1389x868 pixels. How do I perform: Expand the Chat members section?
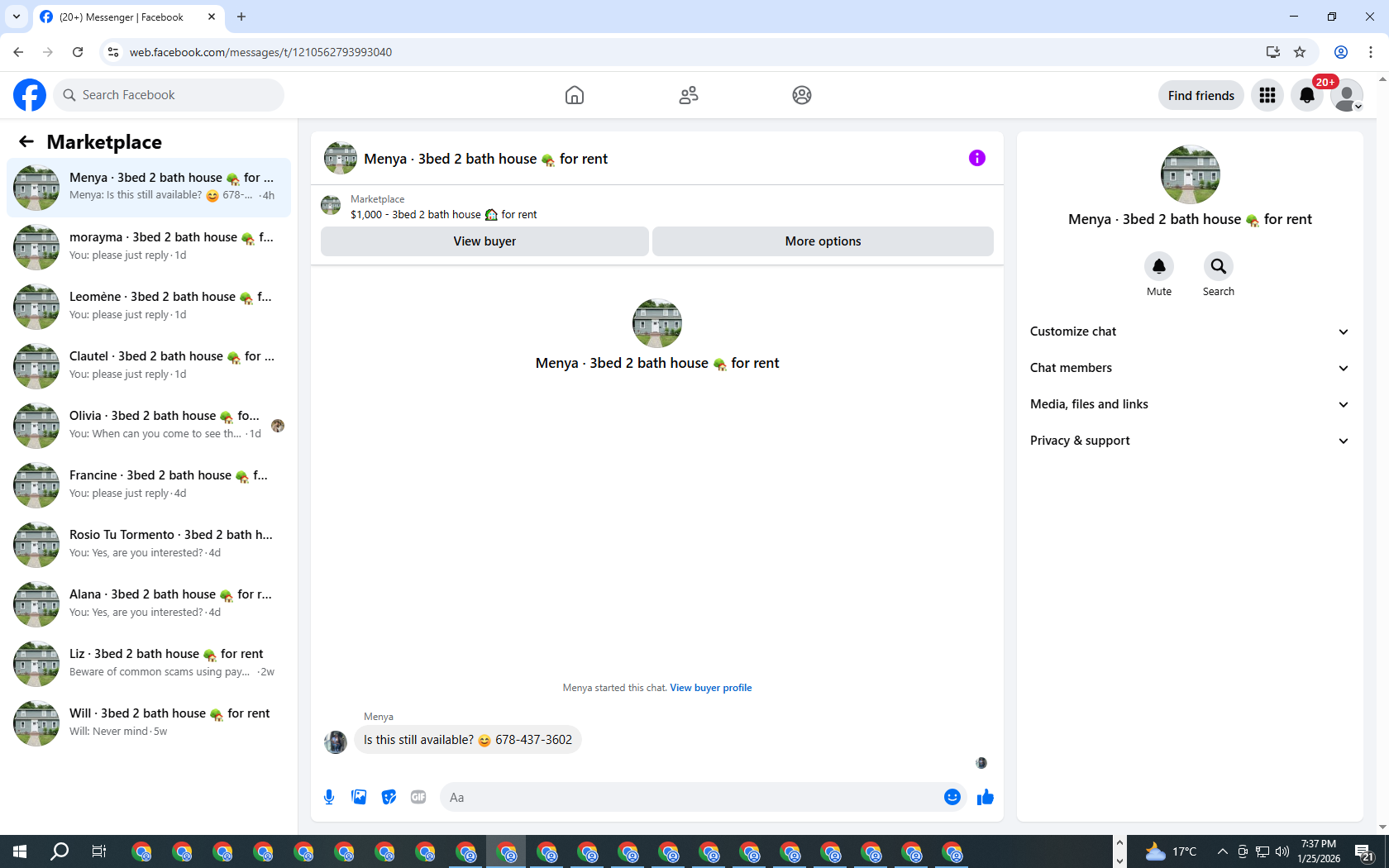click(x=1190, y=368)
